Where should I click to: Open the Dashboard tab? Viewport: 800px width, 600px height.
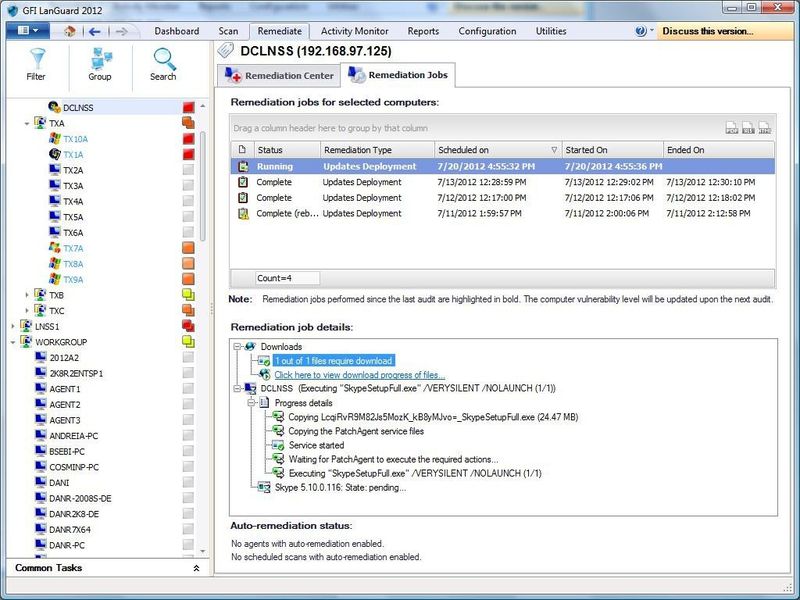point(177,31)
